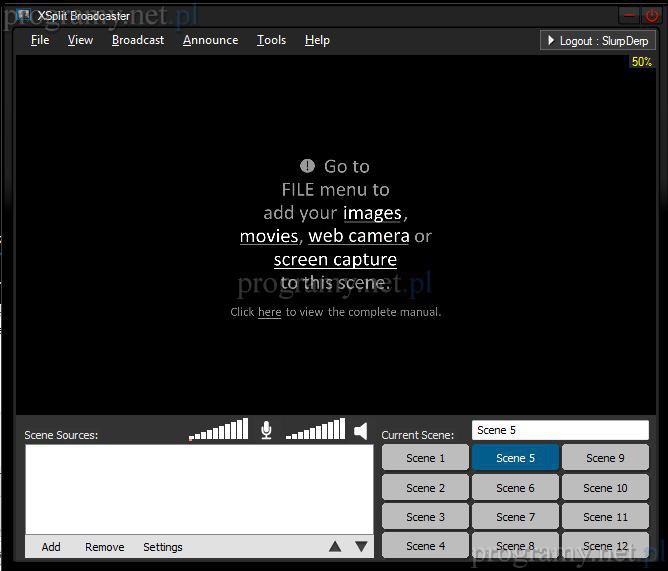This screenshot has width=668, height=571.
Task: Move source down with down arrow
Action: (x=361, y=547)
